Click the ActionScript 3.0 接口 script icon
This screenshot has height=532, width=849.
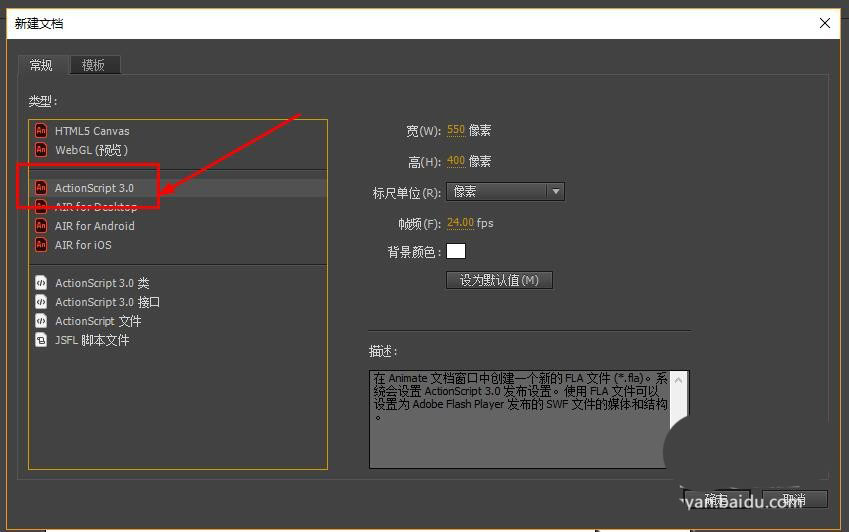coord(41,301)
